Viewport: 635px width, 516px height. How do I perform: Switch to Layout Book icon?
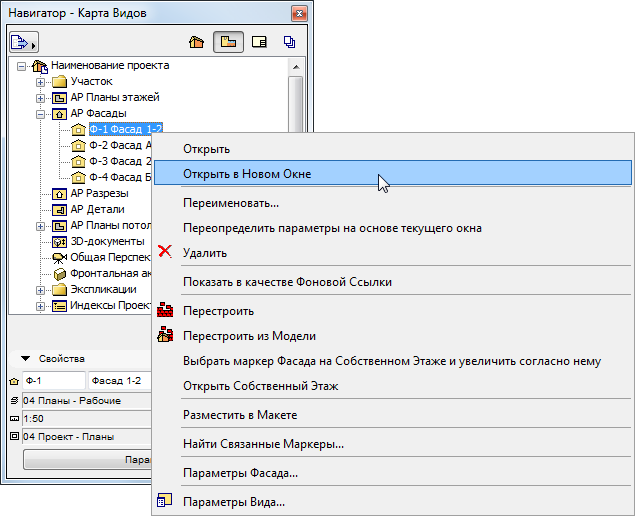click(259, 42)
